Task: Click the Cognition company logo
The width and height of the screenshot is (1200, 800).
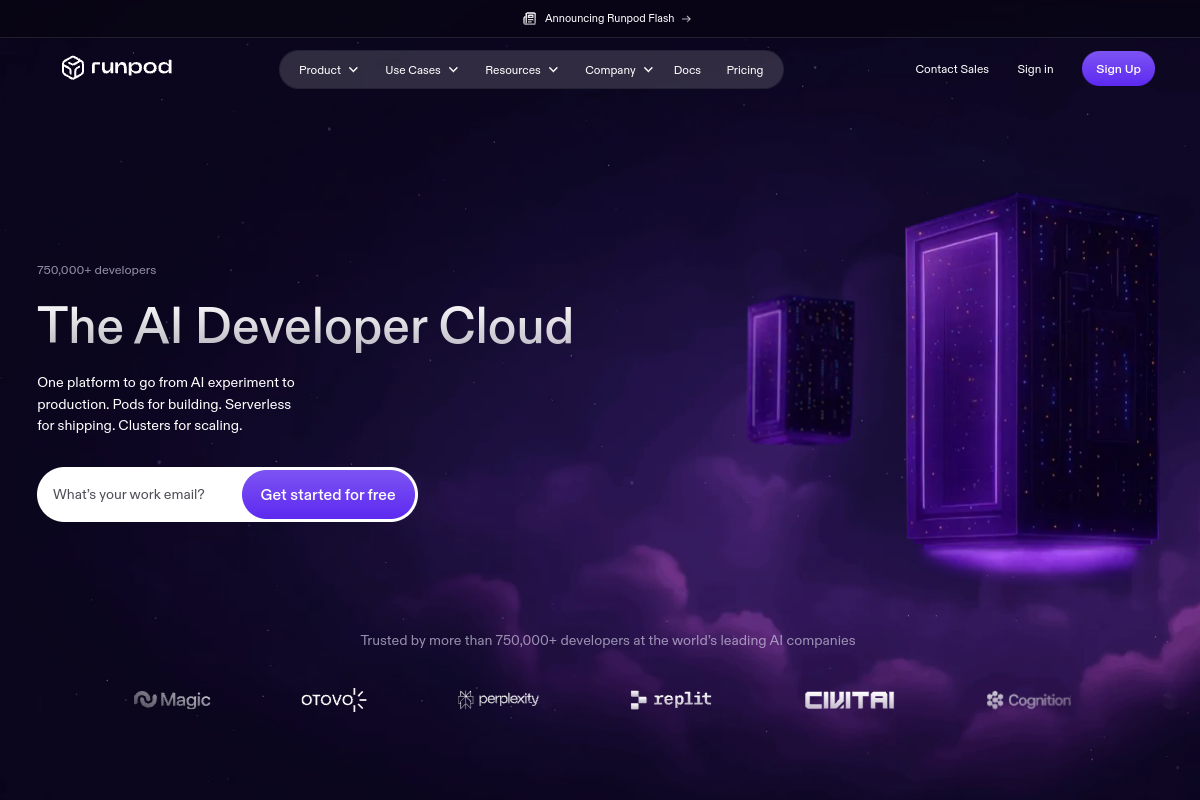Action: coord(1028,700)
